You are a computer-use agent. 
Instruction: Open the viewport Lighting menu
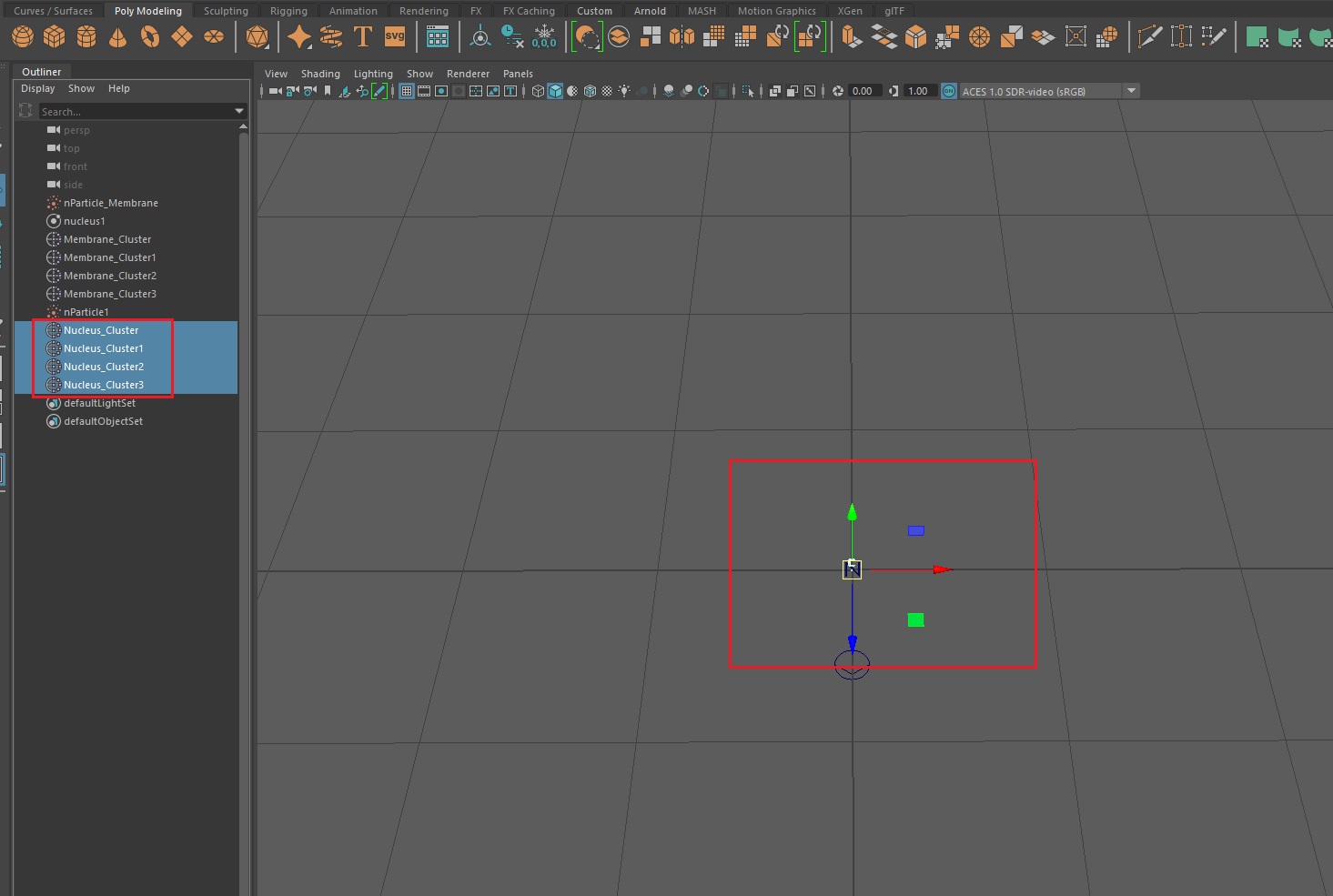373,74
